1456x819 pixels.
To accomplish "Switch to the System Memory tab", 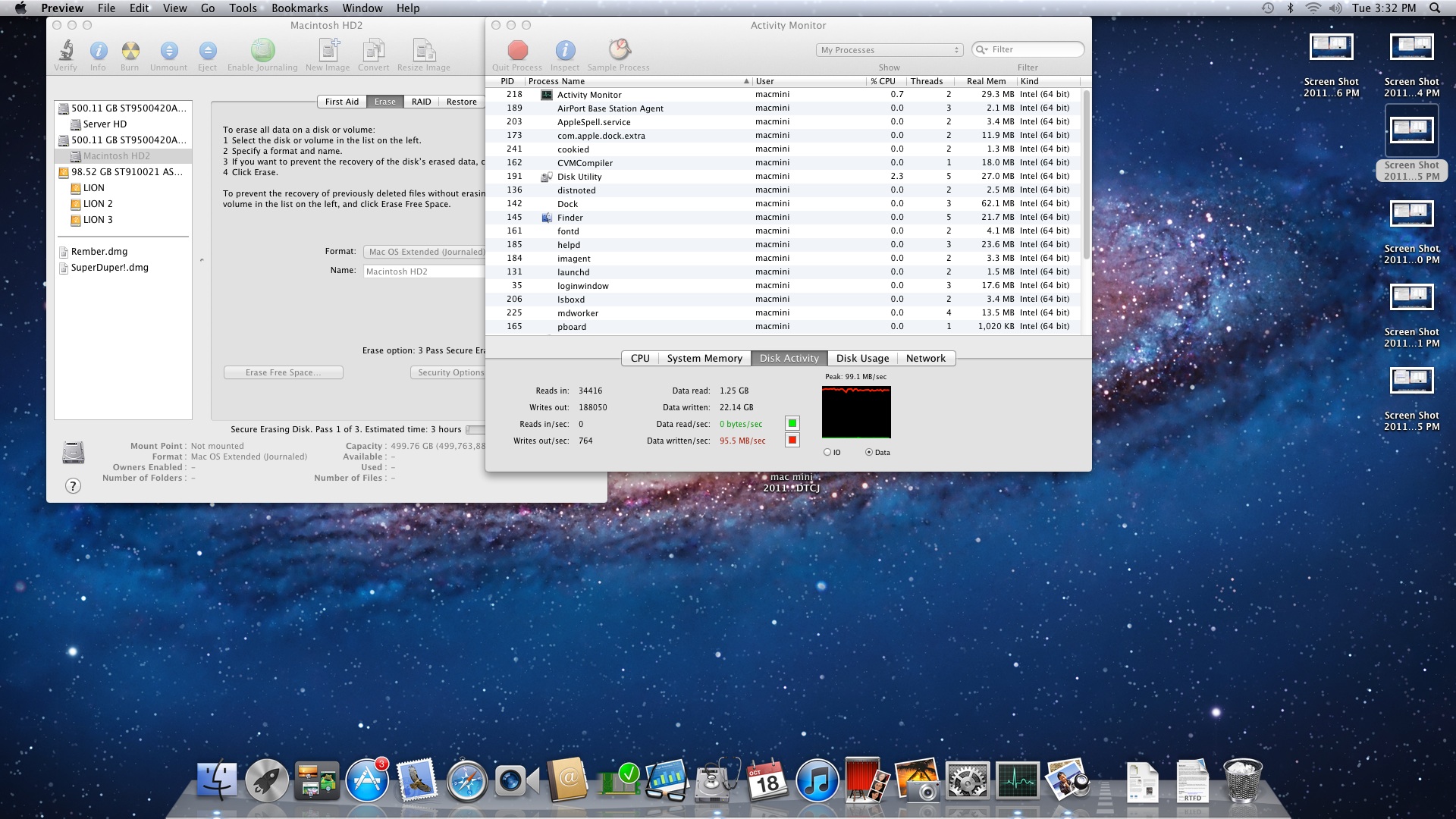I will [x=704, y=359].
